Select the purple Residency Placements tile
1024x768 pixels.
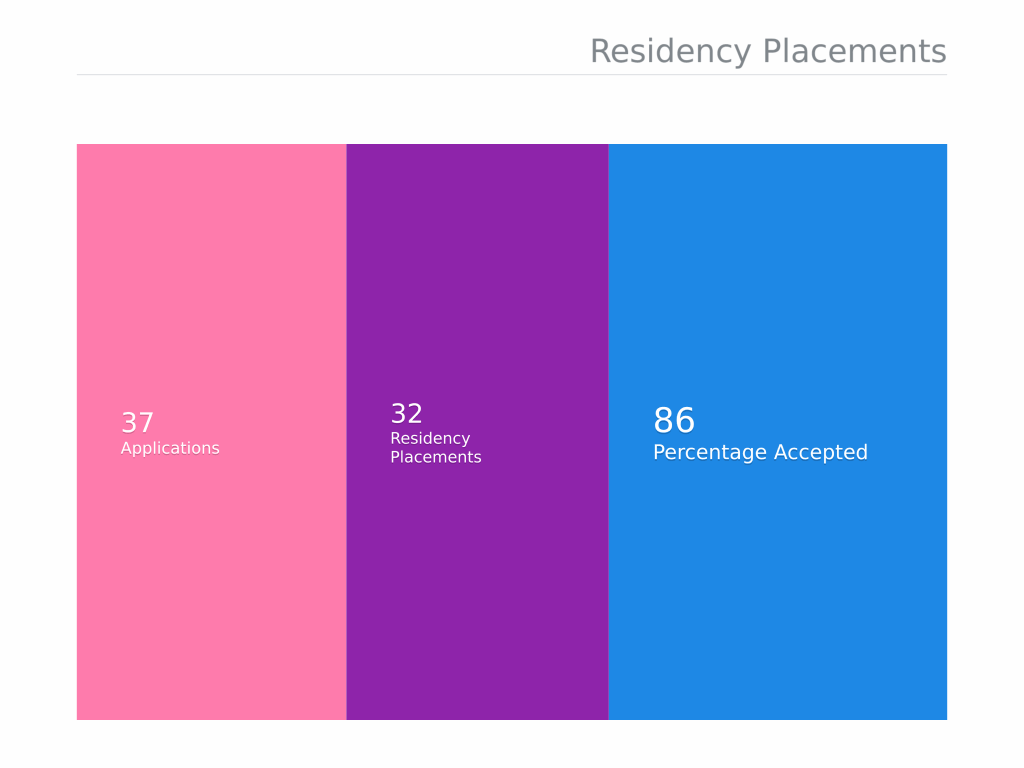pyautogui.click(x=477, y=432)
